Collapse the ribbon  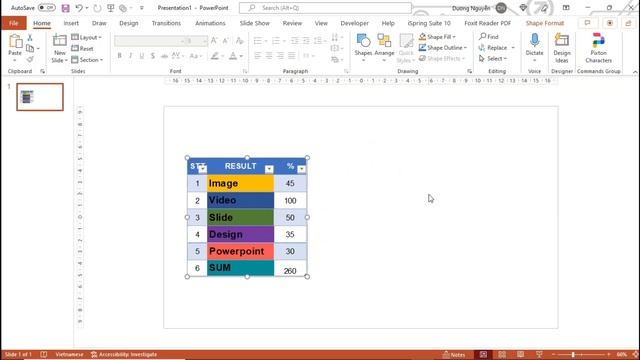(x=635, y=72)
